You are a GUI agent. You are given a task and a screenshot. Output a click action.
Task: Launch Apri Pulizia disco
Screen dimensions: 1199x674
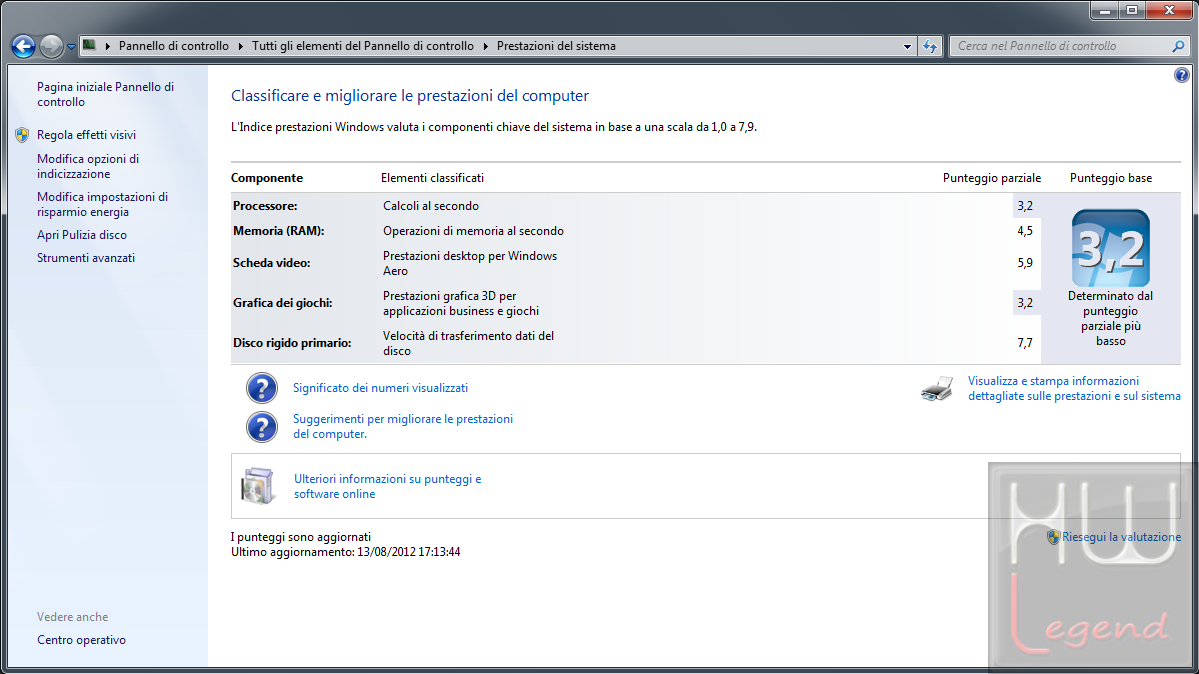point(82,235)
